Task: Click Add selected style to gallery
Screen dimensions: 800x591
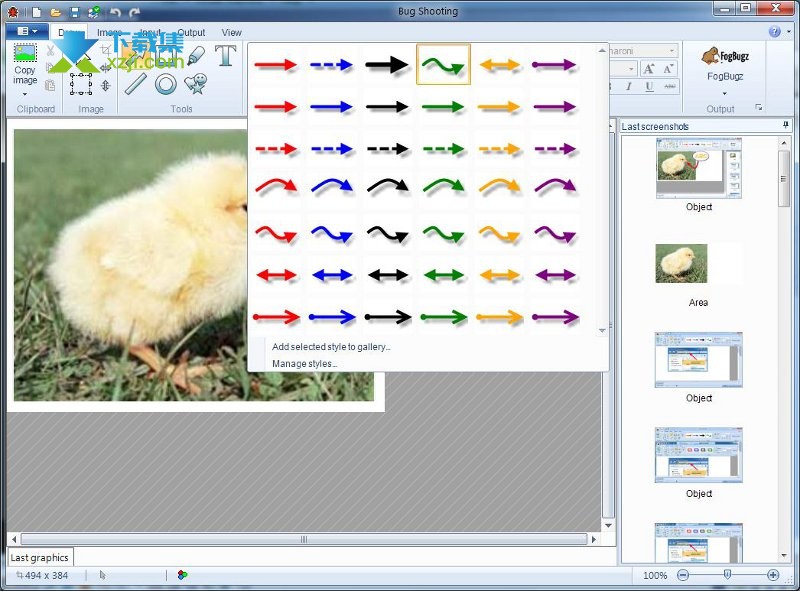Action: click(331, 347)
